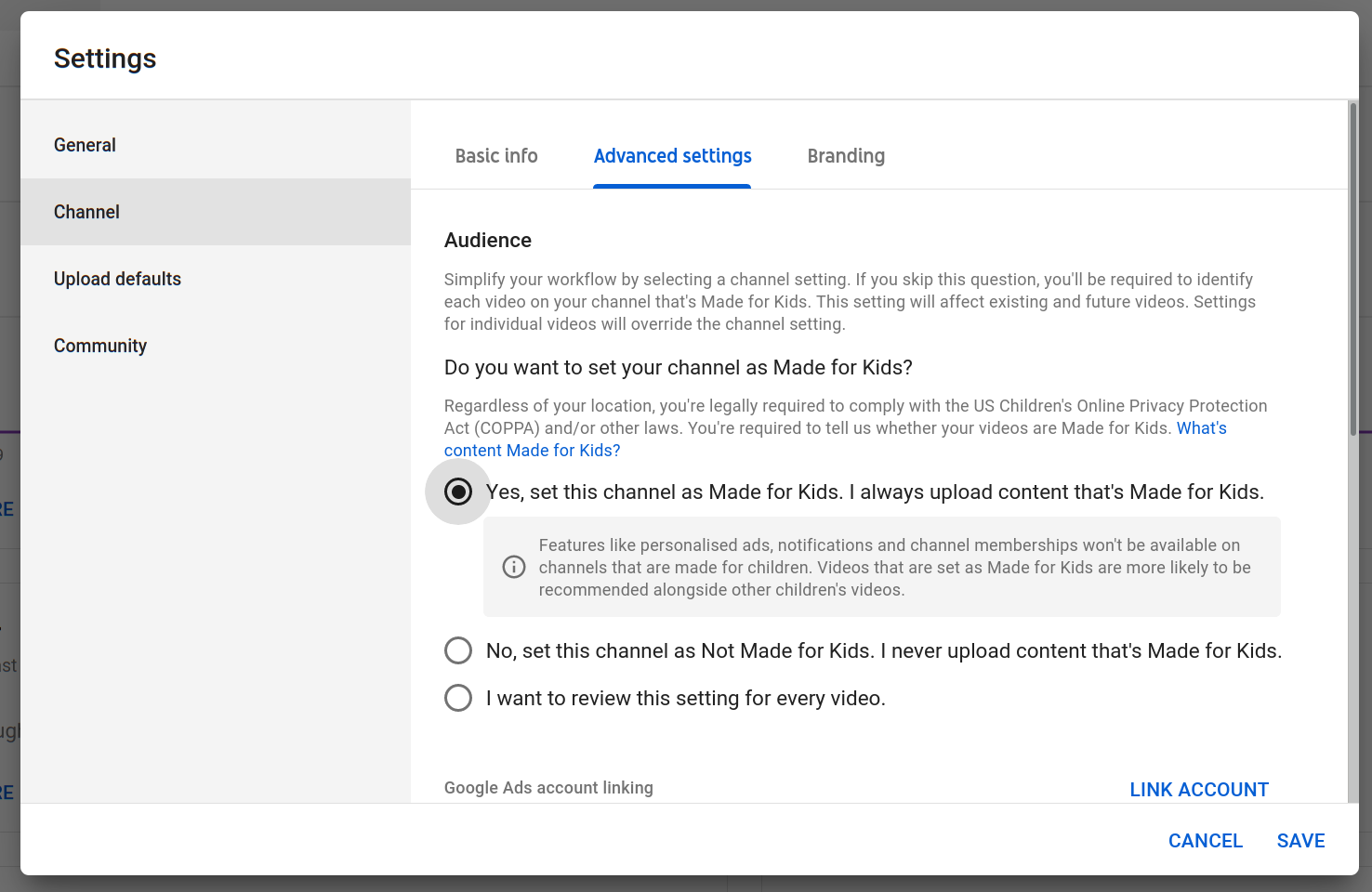Screen dimensions: 1372x892
Task: Click the dialog's vertical scrollbar
Action: (1352, 269)
